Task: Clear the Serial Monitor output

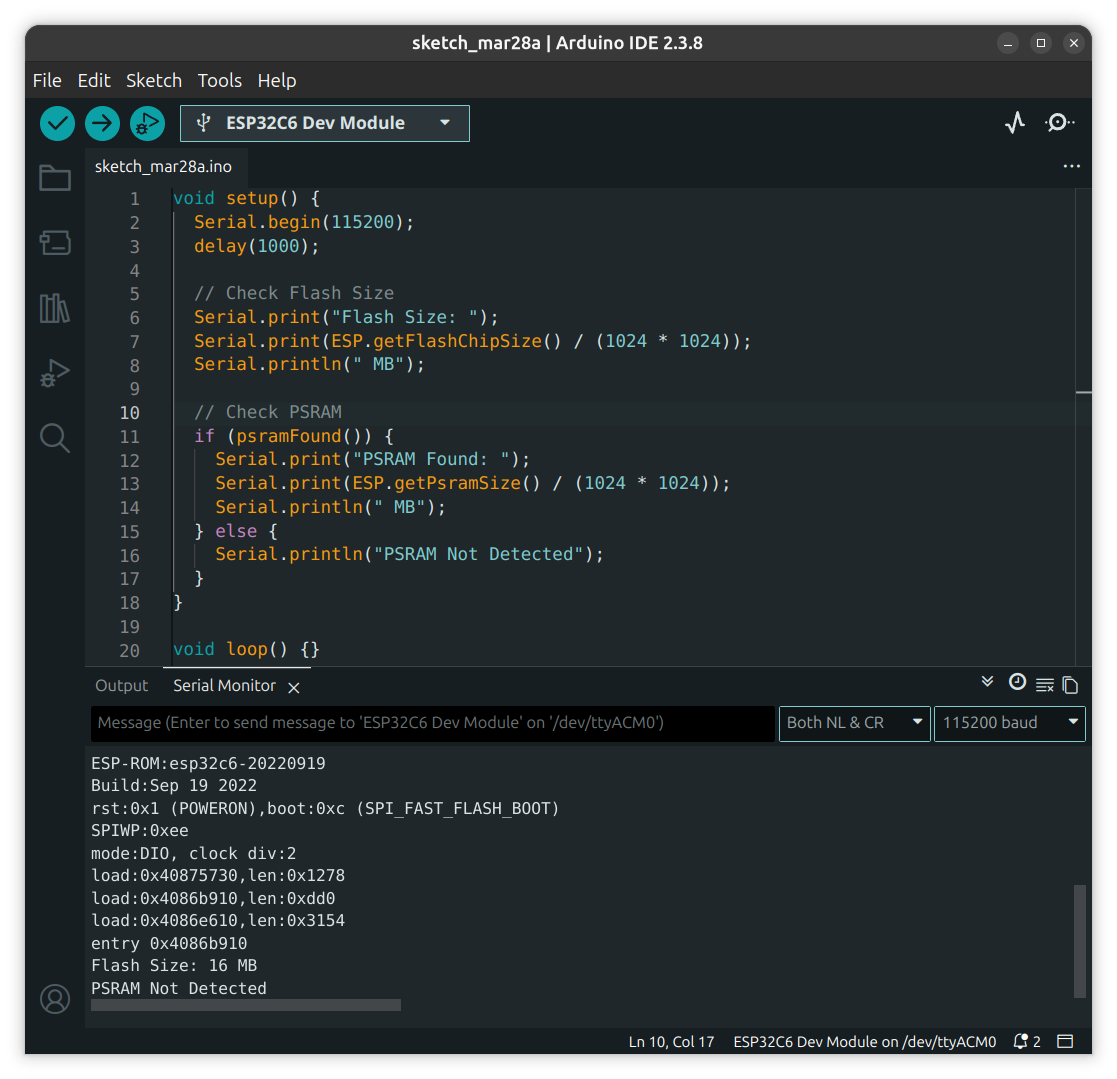Action: click(1045, 685)
